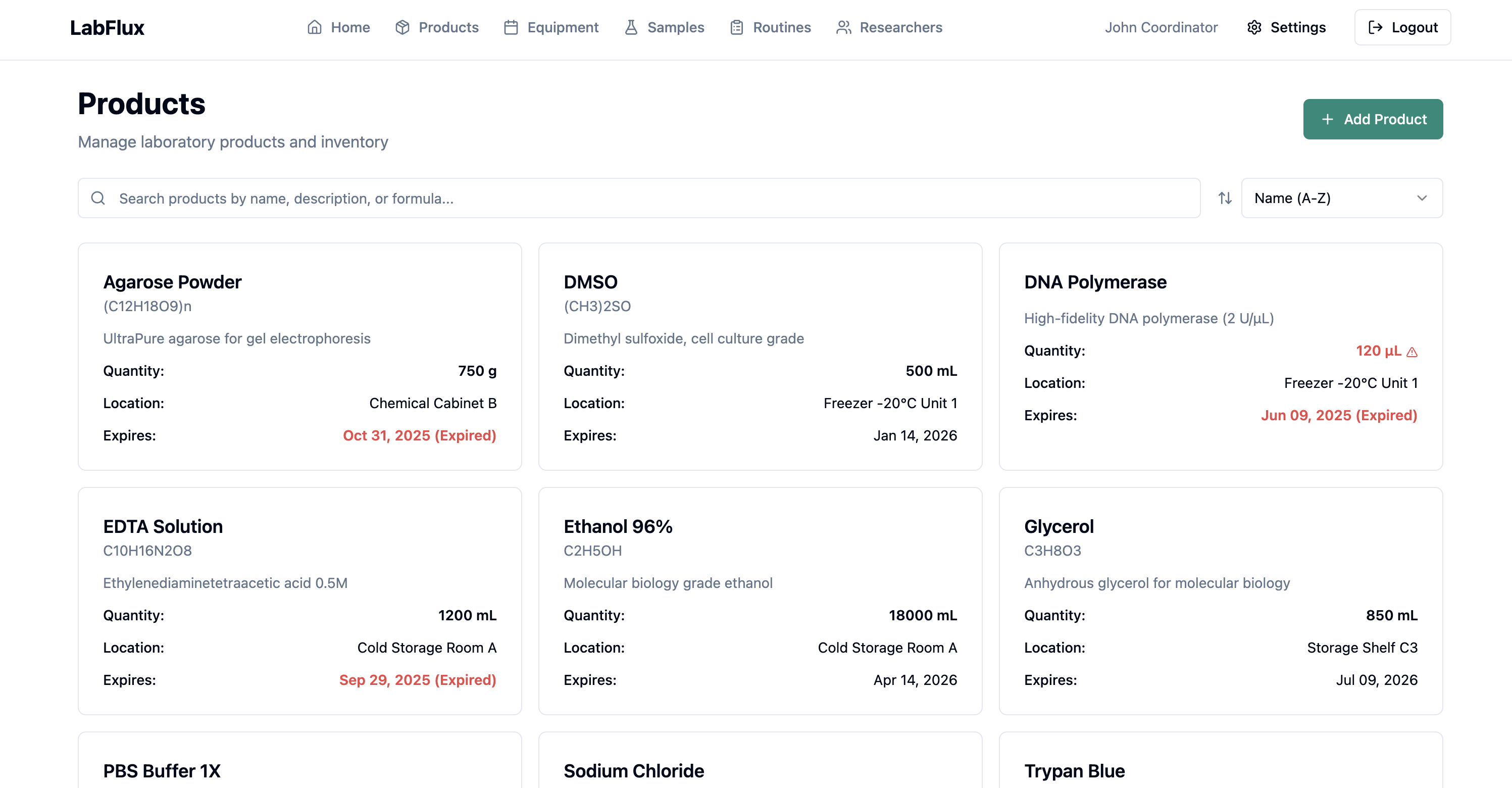Open the Equipment navigation tab
The height and width of the screenshot is (788, 1512).
562,28
